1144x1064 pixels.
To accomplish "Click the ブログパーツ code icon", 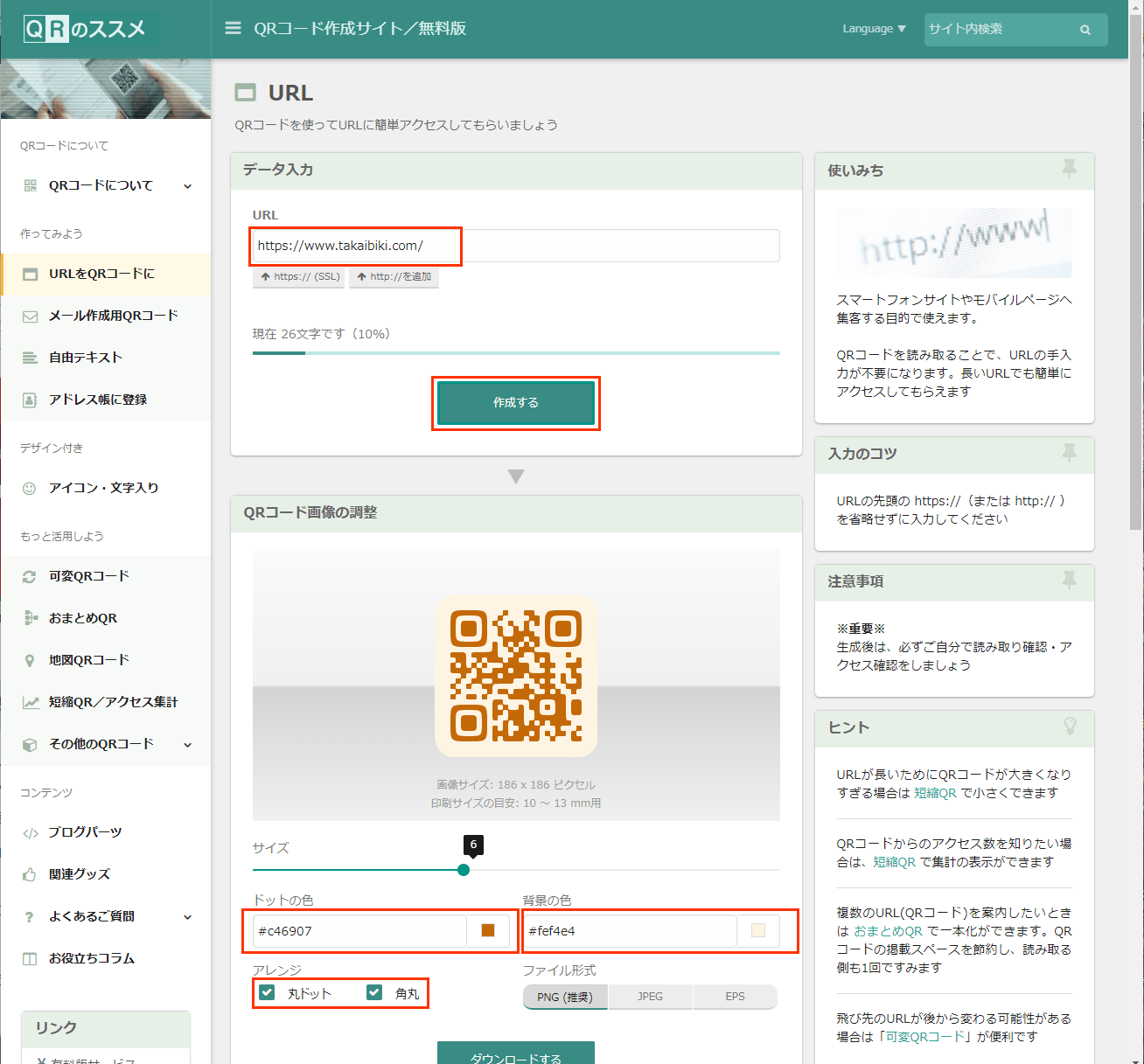I will coord(30,832).
